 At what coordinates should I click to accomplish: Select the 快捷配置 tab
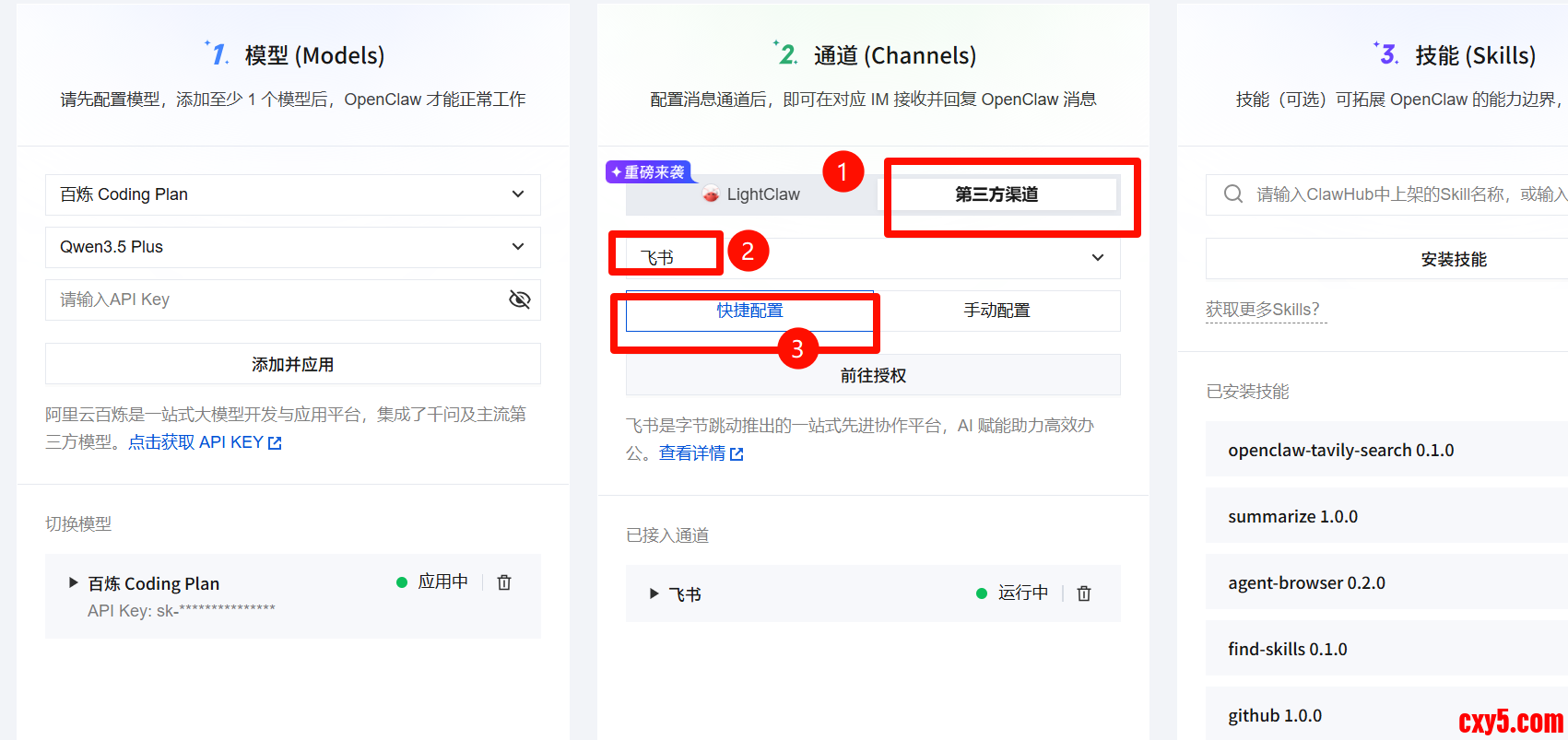(x=749, y=311)
